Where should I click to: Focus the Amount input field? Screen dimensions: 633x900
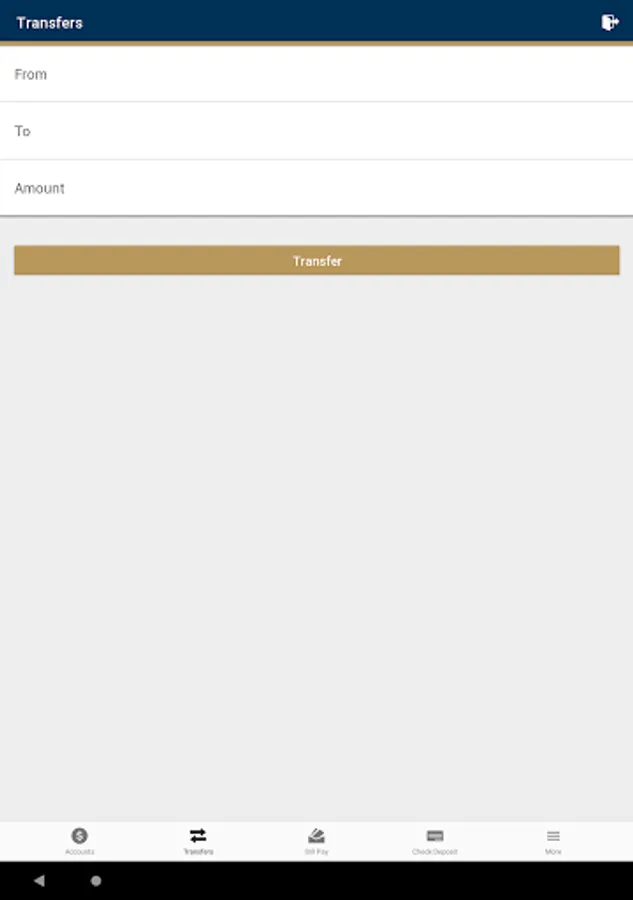(x=316, y=188)
